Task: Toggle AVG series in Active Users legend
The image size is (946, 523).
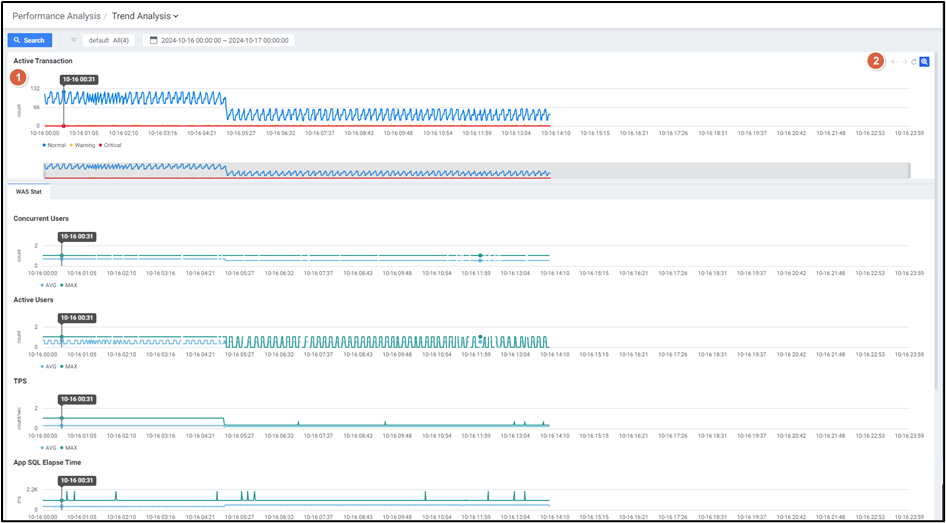Action: click(x=45, y=366)
